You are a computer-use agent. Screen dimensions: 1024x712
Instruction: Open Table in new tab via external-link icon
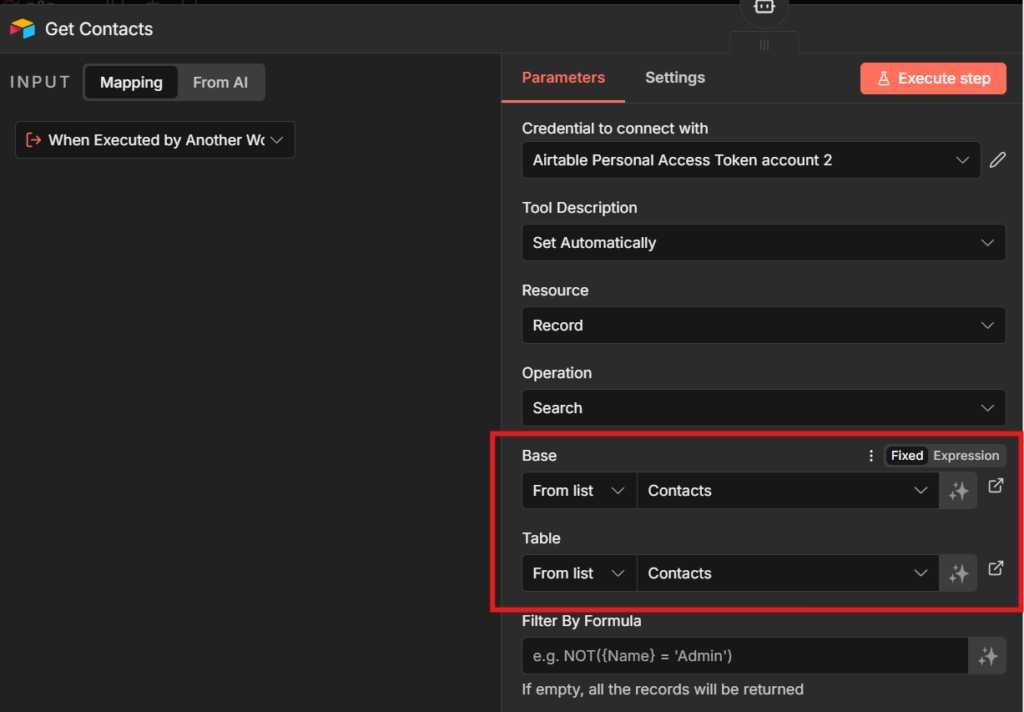[x=996, y=569]
